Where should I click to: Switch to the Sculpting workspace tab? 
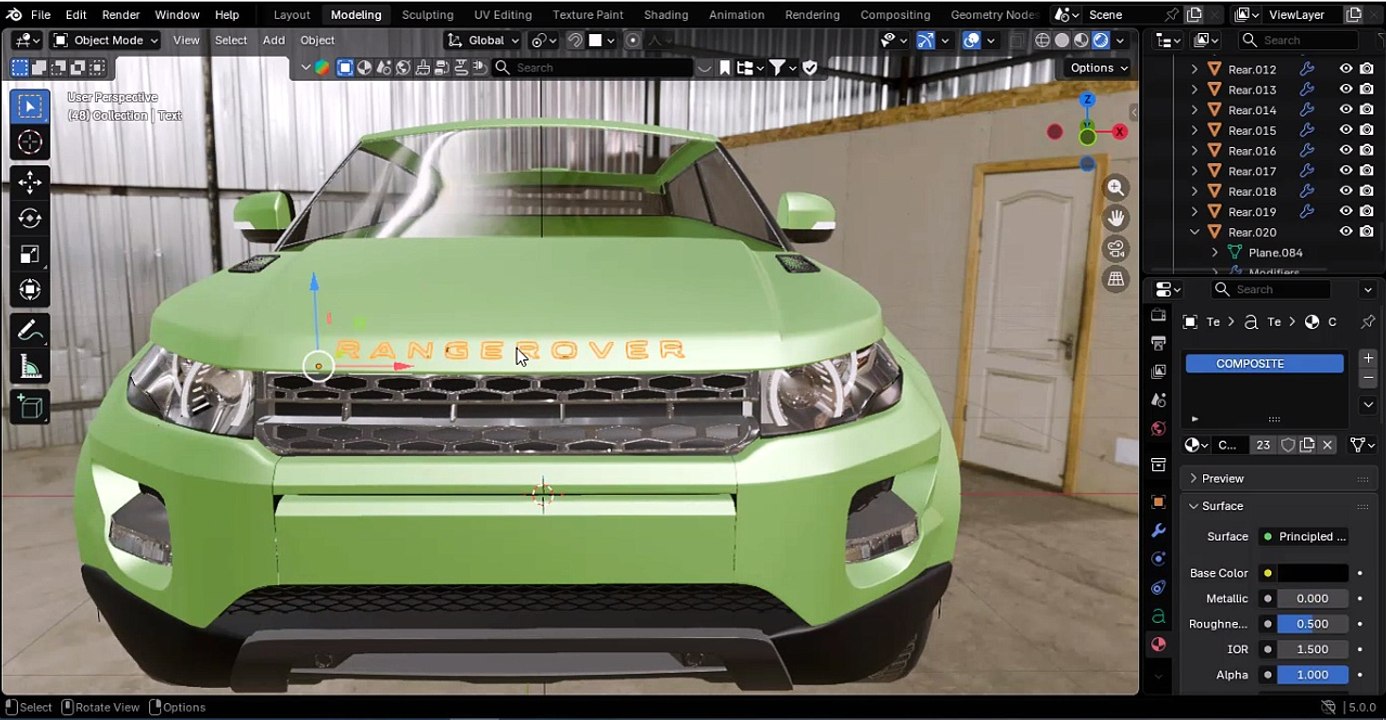pos(427,15)
